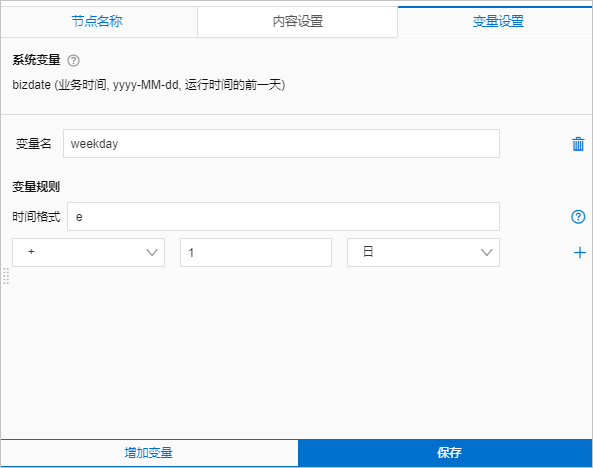Image resolution: width=593 pixels, height=468 pixels.
Task: Grab the dotted drag handle on left edge
Action: click(6, 276)
